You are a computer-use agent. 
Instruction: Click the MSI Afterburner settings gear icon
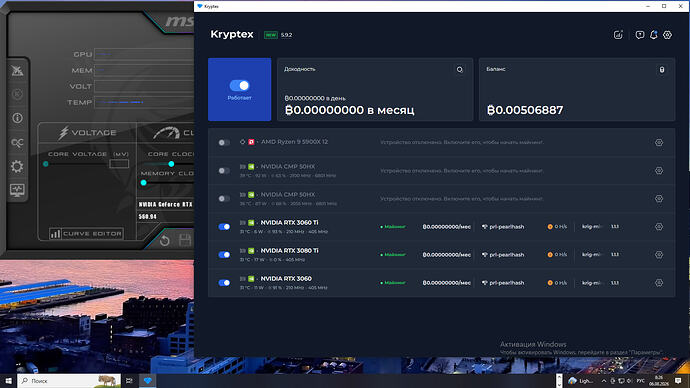17,166
